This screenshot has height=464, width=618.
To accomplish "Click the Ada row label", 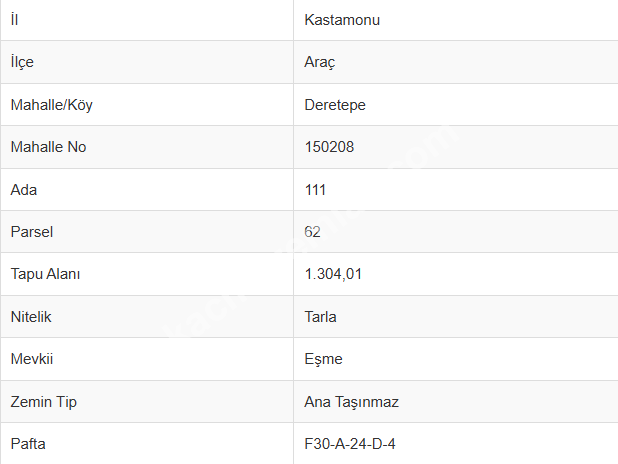I will click(23, 189).
